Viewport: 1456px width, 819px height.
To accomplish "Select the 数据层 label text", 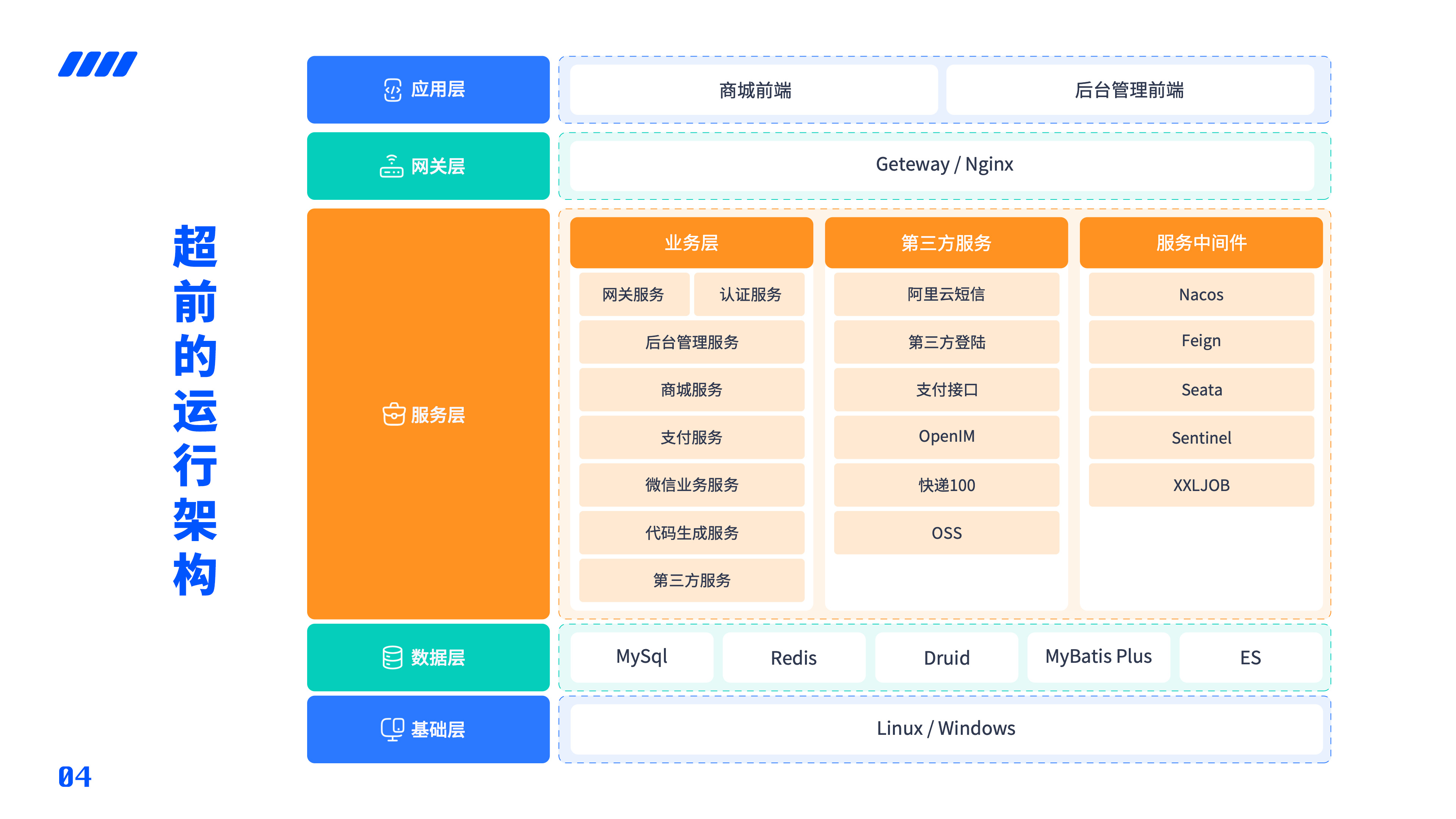I will point(438,657).
